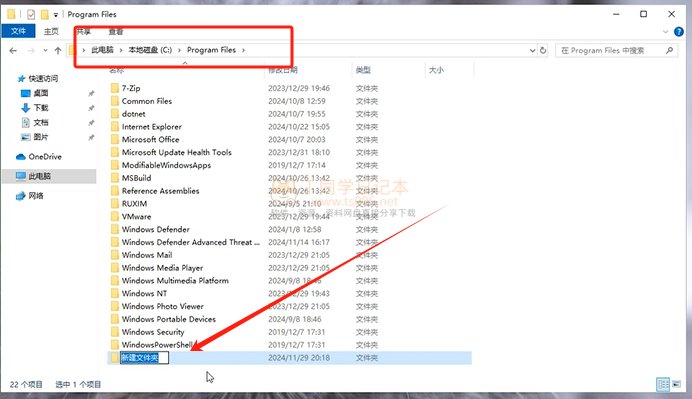Click the Windows Mail folder icon
The width and height of the screenshot is (692, 399).
tap(115, 255)
